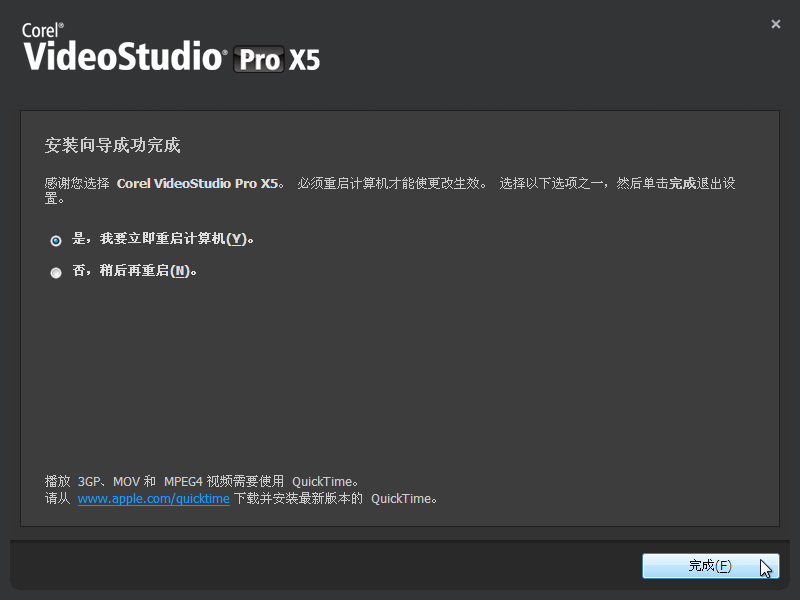This screenshot has width=800, height=600.
Task: Close the installer with the X icon
Action: click(x=776, y=24)
